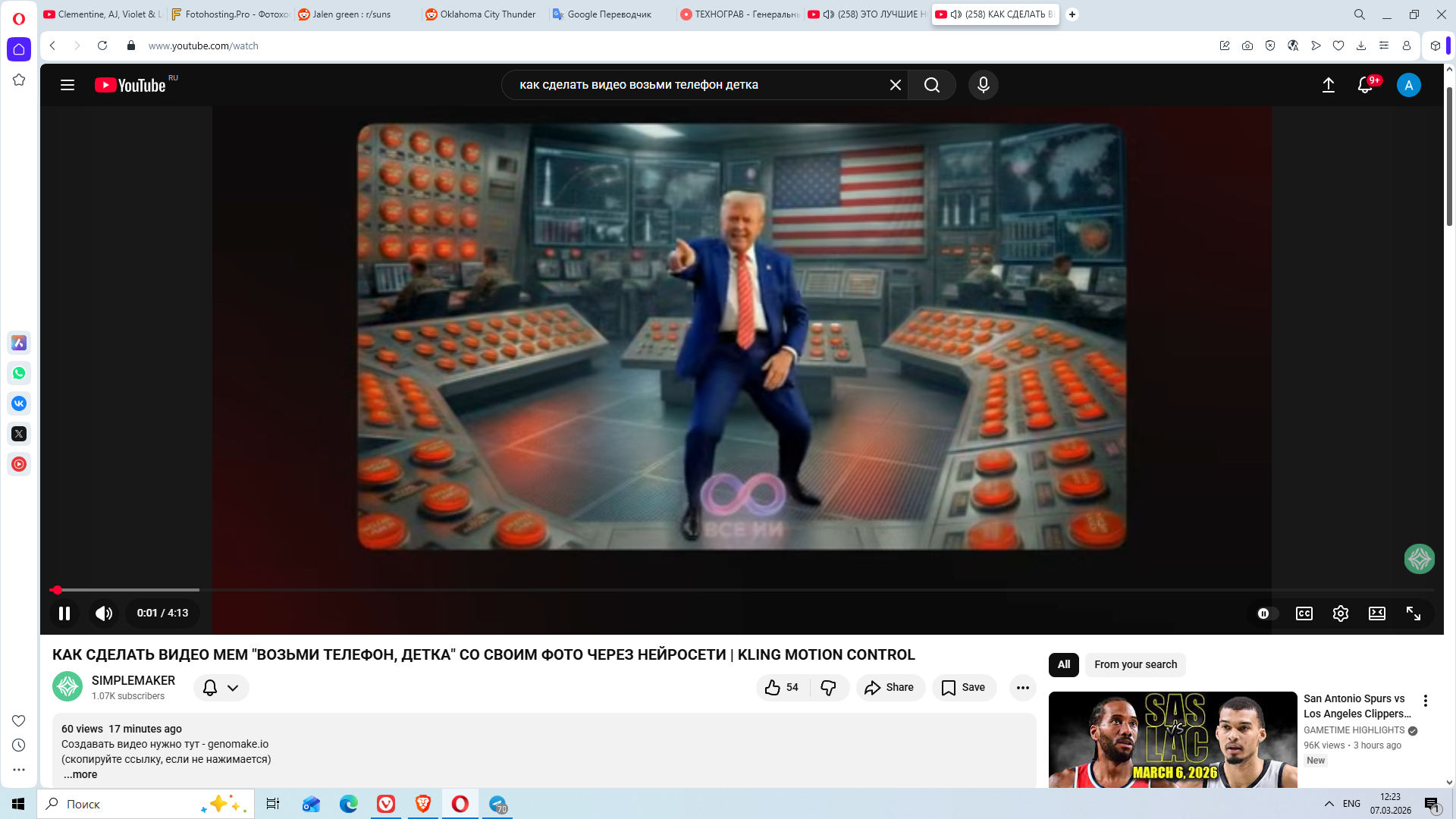Enter fullscreen video mode
The height and width of the screenshot is (819, 1456).
click(x=1413, y=613)
